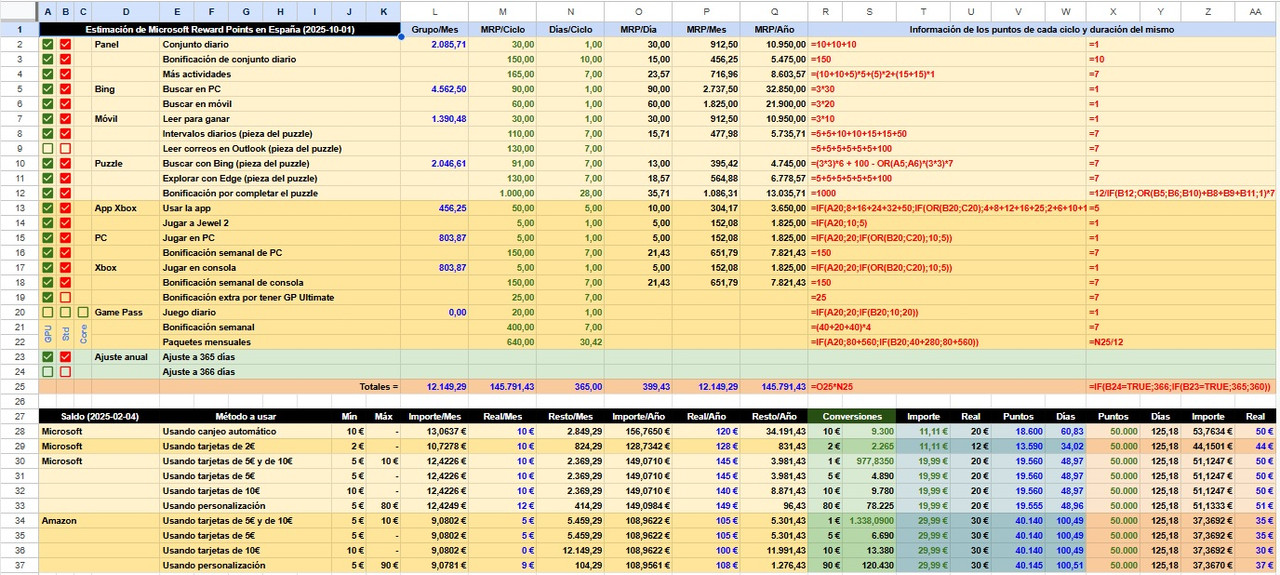Screen dimensions: 1280x575
Task: Select the 'MRP/Año' header cell
Action: coord(774,30)
